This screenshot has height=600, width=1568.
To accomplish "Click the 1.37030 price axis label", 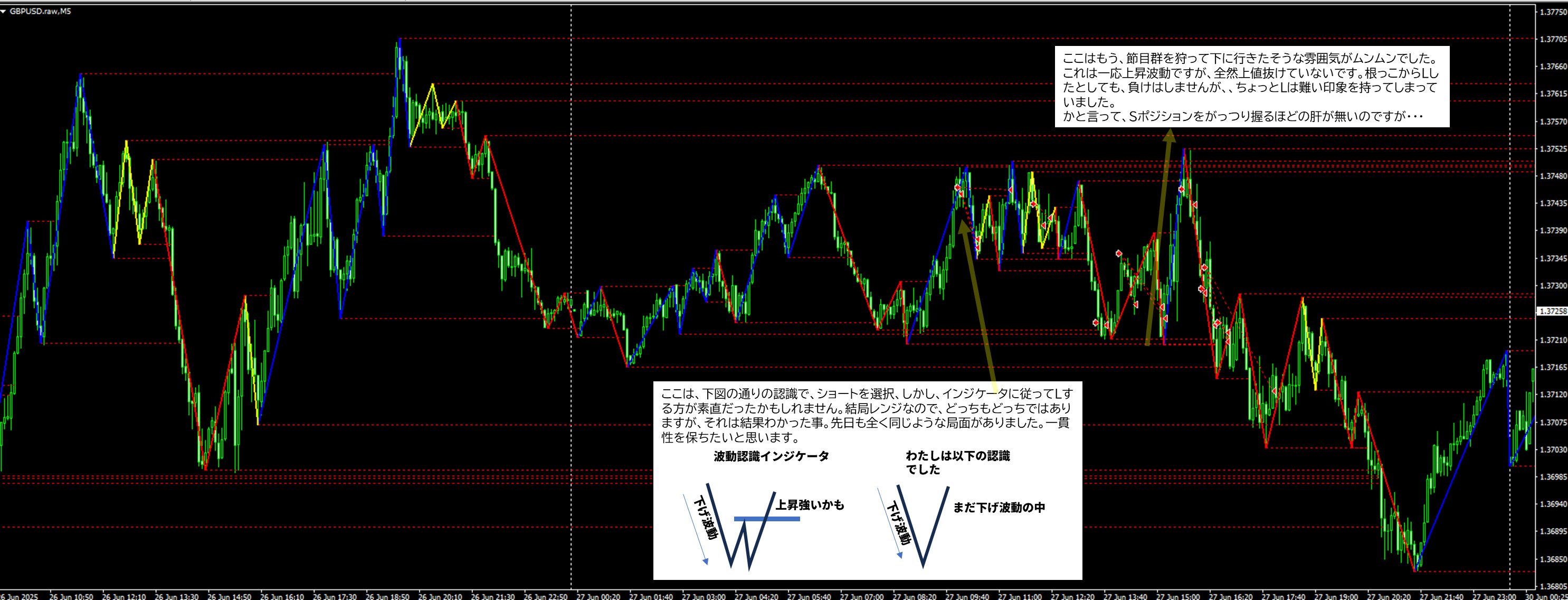I will click(x=1553, y=449).
